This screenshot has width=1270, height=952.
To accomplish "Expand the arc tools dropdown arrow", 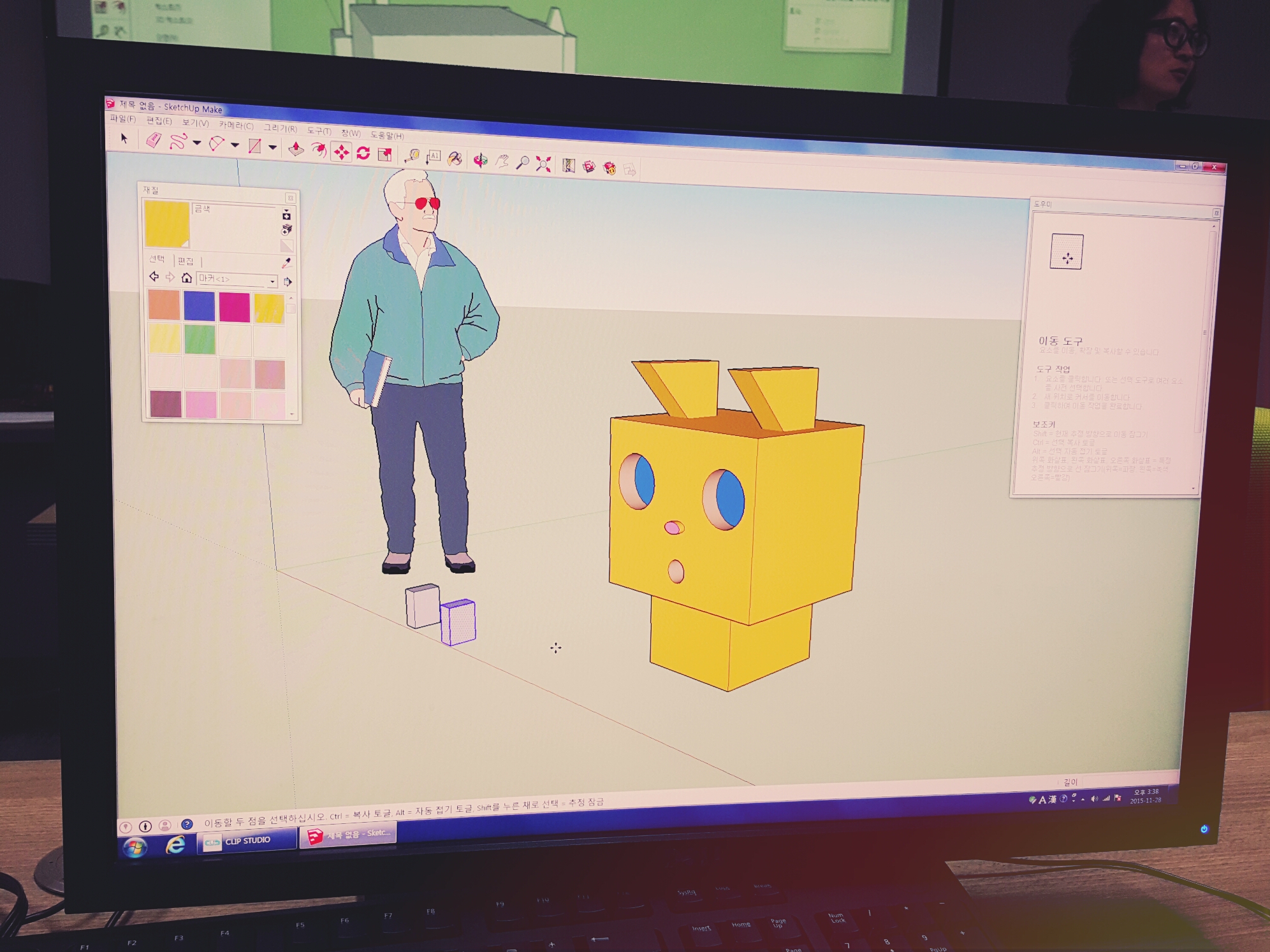I will coord(235,145).
